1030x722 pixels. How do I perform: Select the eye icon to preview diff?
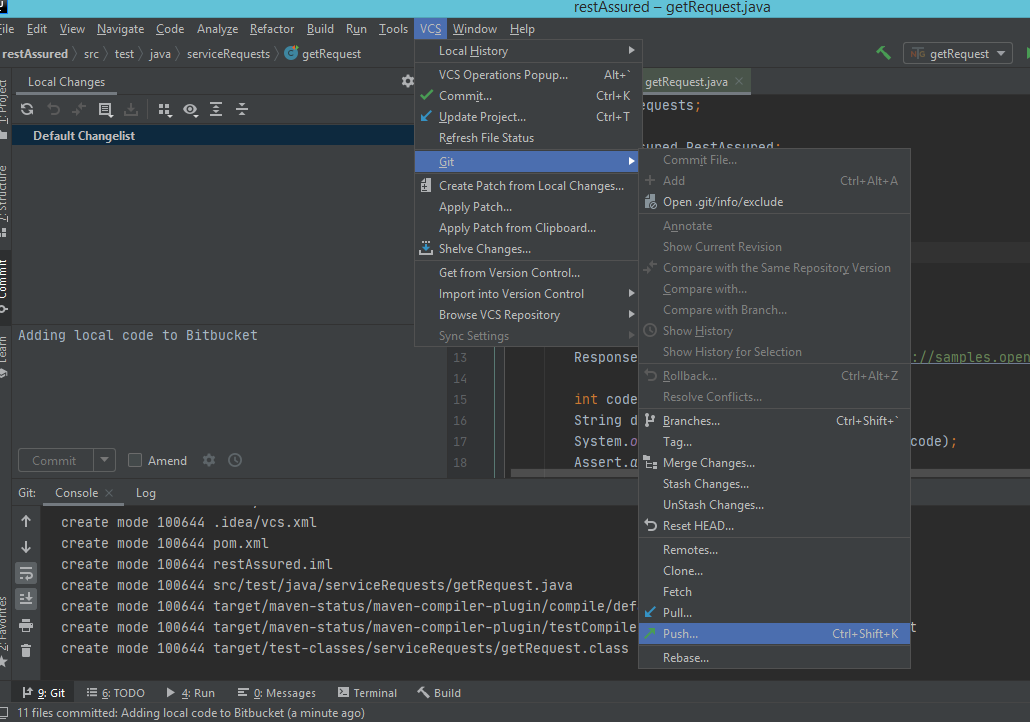pos(190,110)
